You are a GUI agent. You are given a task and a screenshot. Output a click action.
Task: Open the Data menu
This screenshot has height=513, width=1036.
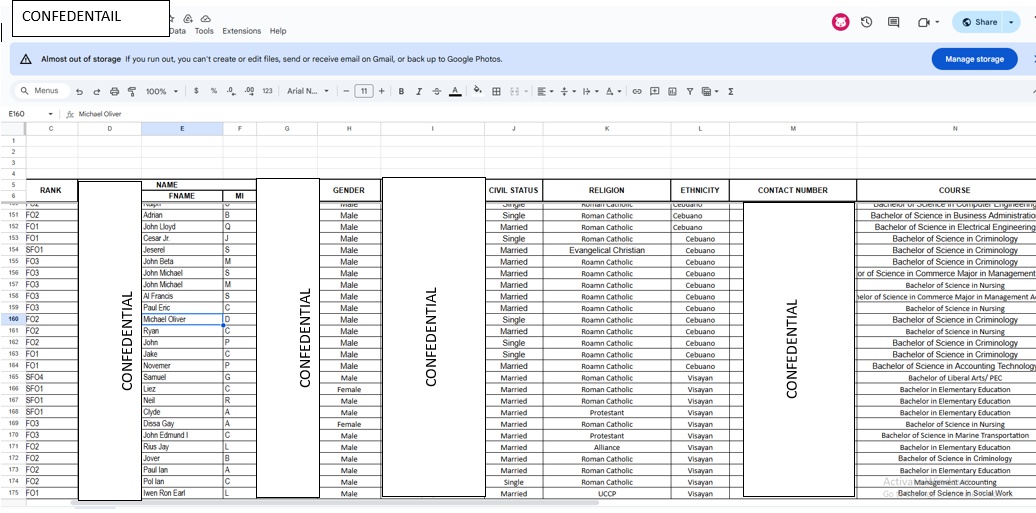pos(178,31)
